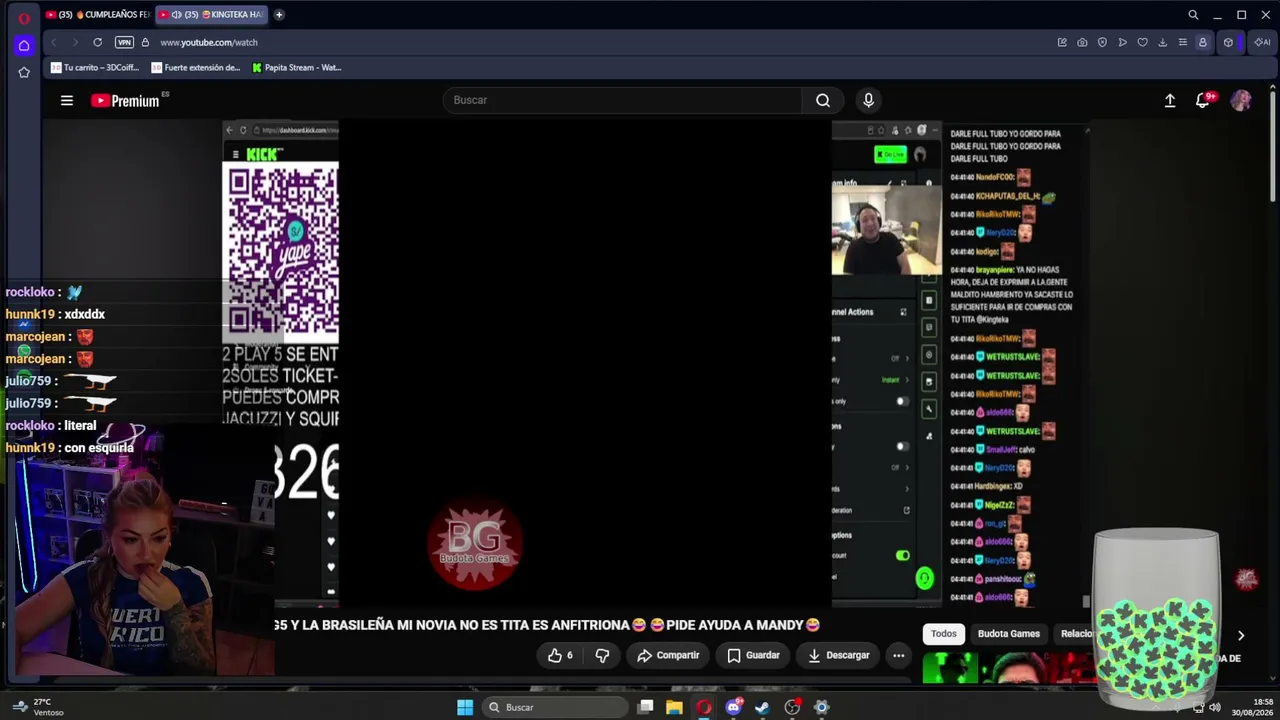Open the Opera profile account icon
Viewport: 1280px width, 720px height.
click(1202, 42)
